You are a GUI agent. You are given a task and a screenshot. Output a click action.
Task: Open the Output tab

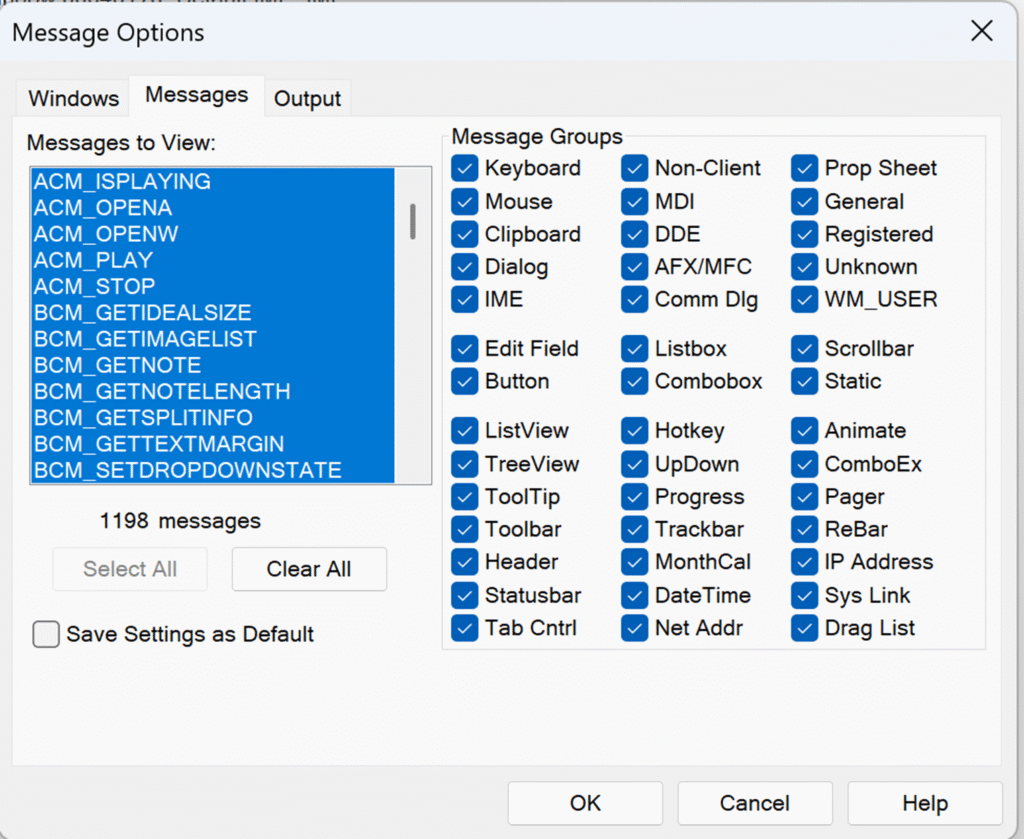point(307,98)
